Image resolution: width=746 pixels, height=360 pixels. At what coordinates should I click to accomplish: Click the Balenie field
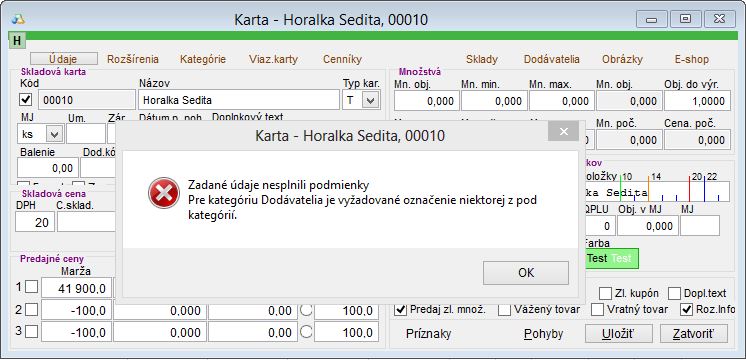point(48,168)
